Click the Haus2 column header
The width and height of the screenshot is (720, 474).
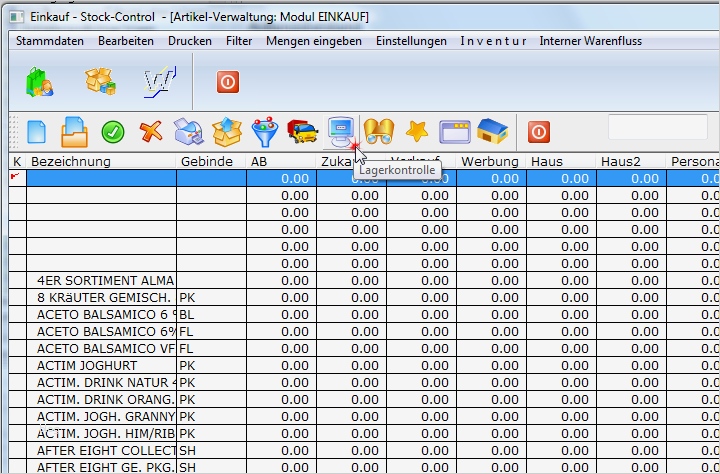click(631, 162)
